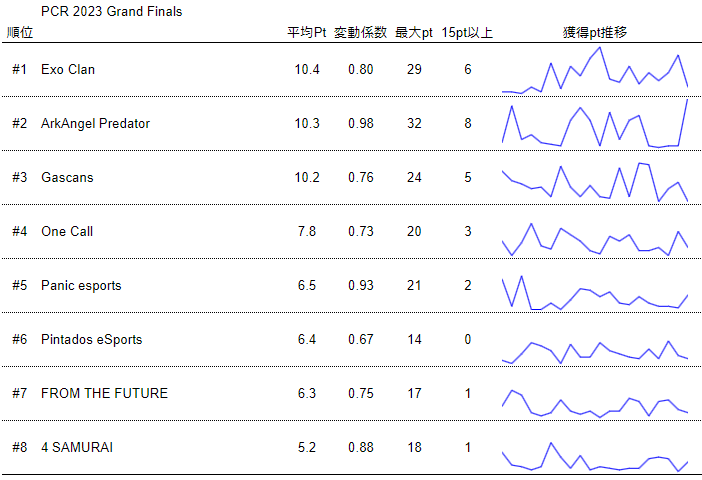Select the #3 rank cell for Gascans
The width and height of the screenshot is (702, 480).
20,178
